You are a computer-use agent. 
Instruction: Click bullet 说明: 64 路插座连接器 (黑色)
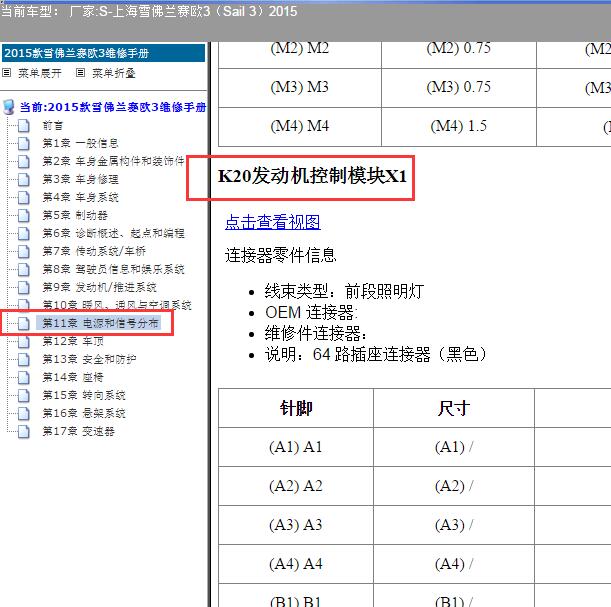coord(376,355)
